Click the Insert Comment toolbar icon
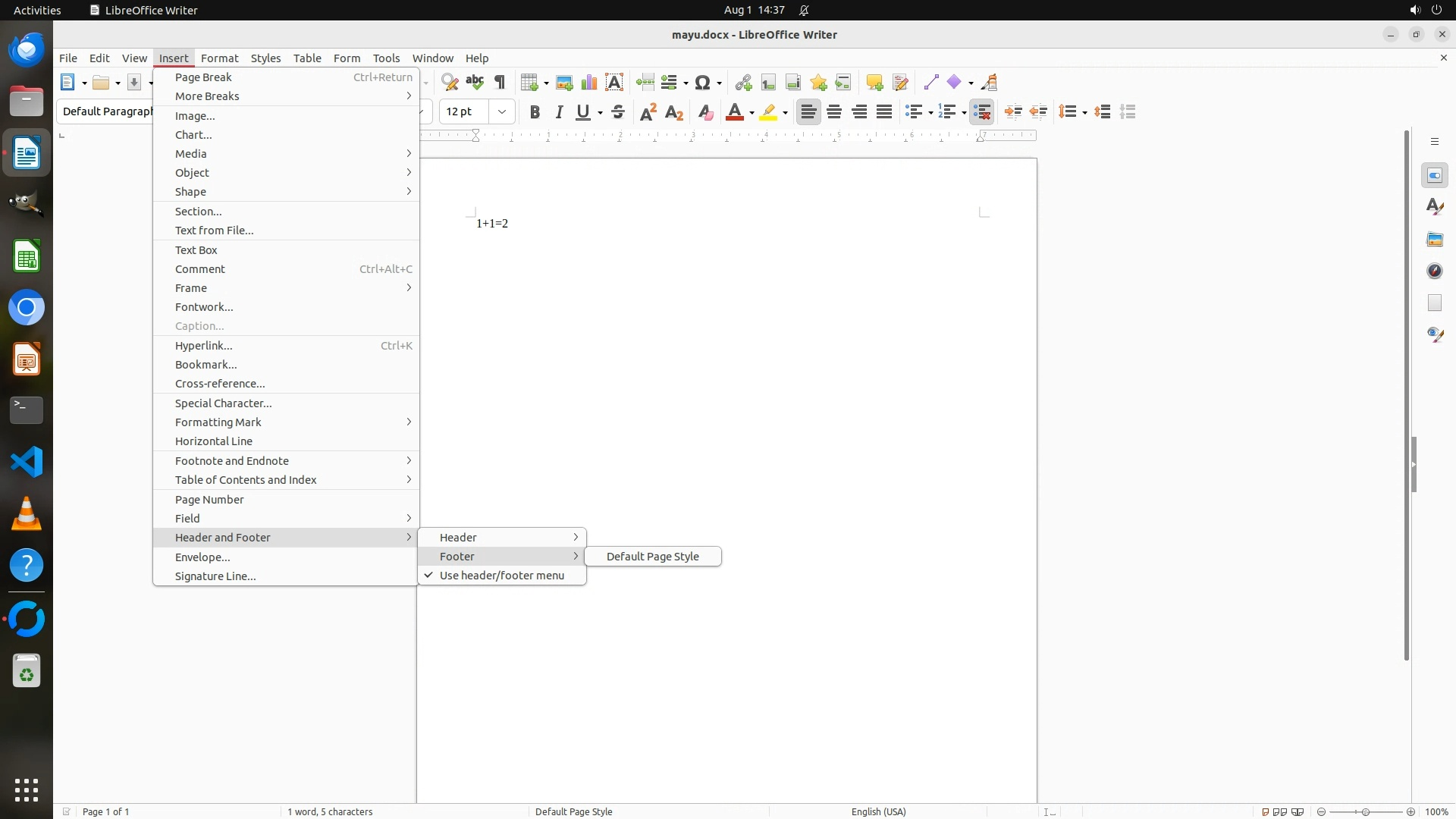This screenshot has height=819, width=1456. click(874, 83)
